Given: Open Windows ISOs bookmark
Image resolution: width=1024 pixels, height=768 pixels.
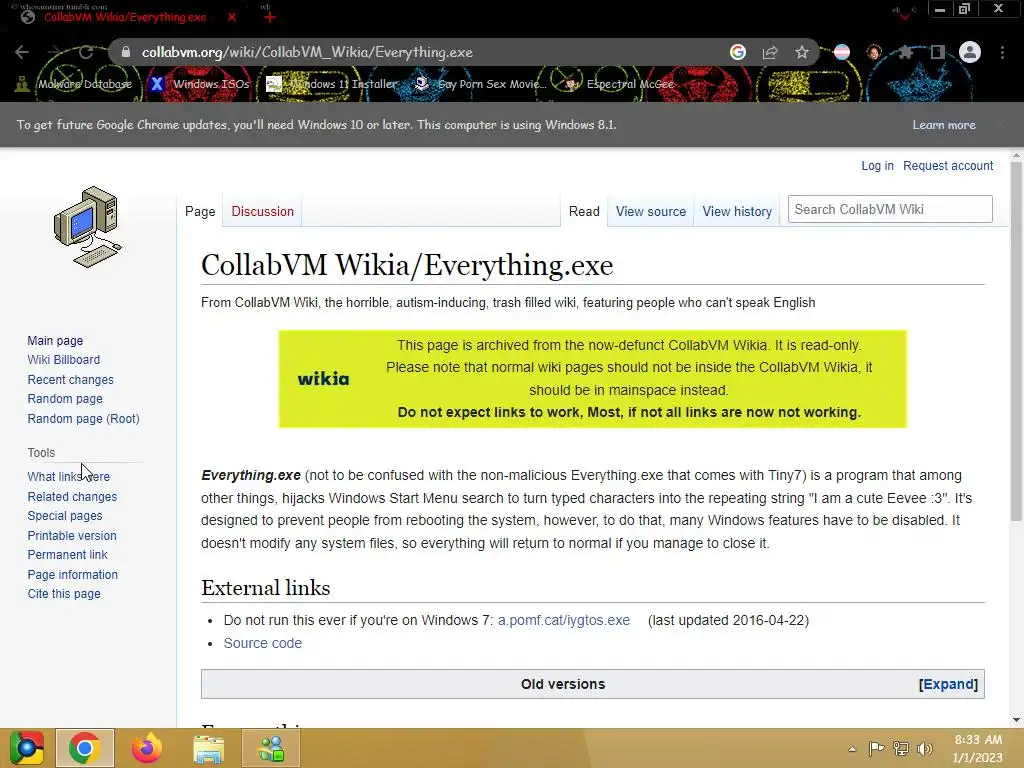Looking at the screenshot, I should (200, 84).
